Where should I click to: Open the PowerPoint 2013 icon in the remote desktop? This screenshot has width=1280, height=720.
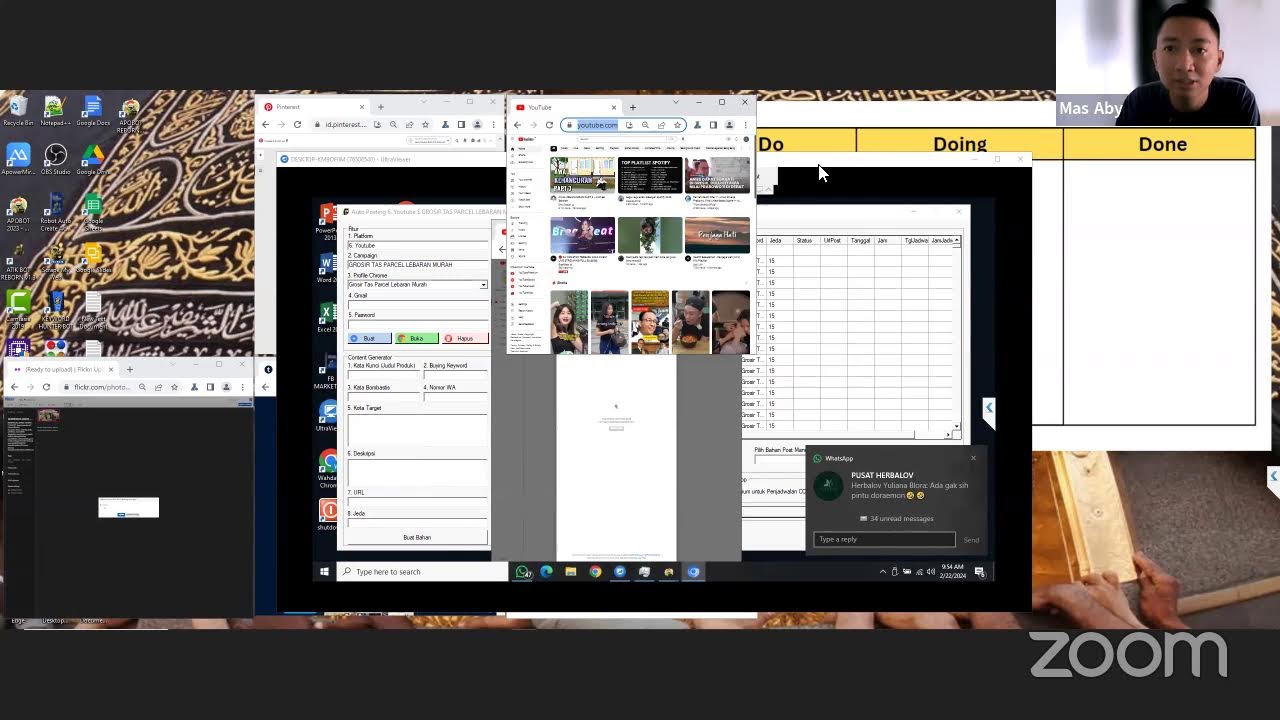[327, 220]
